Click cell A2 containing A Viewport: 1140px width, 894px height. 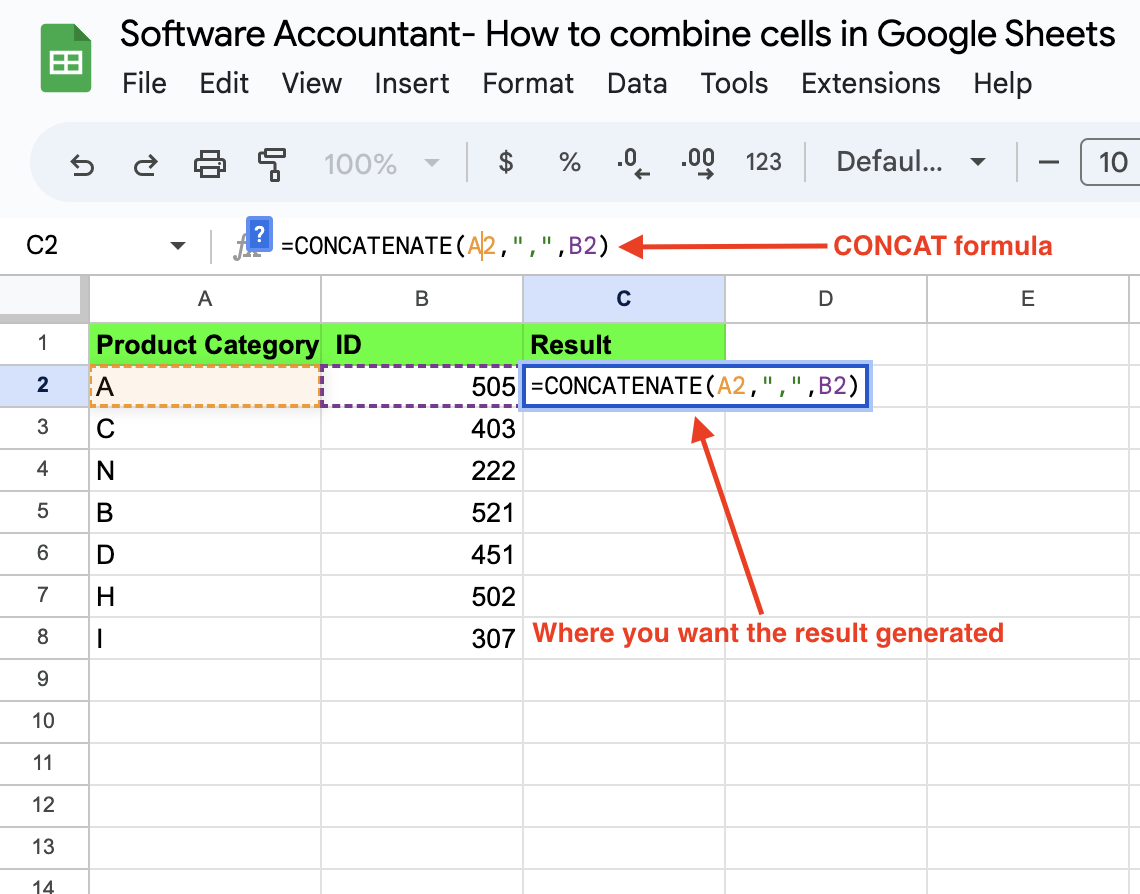(x=205, y=386)
